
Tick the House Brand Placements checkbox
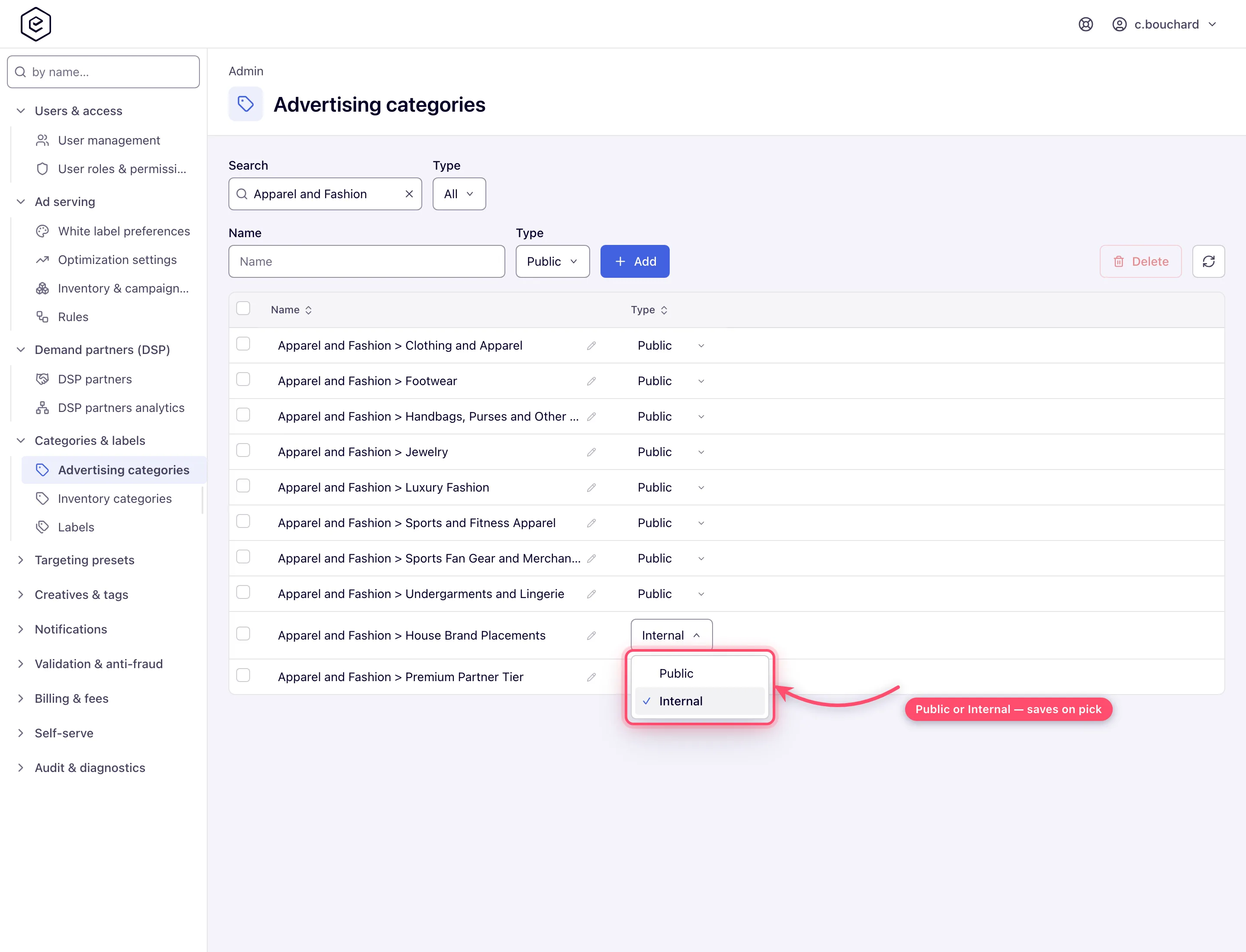pos(243,634)
